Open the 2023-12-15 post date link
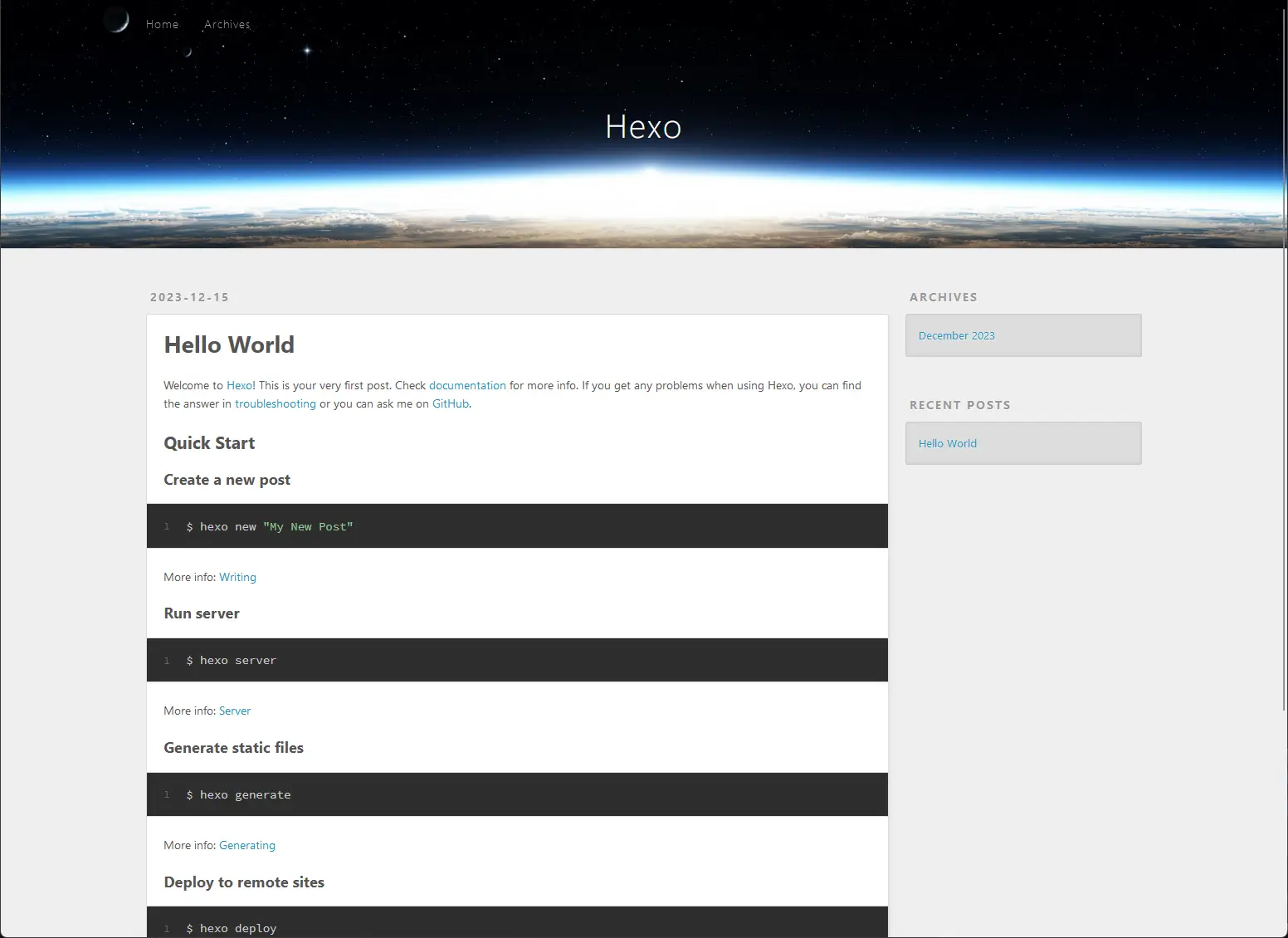1288x938 pixels. (189, 297)
